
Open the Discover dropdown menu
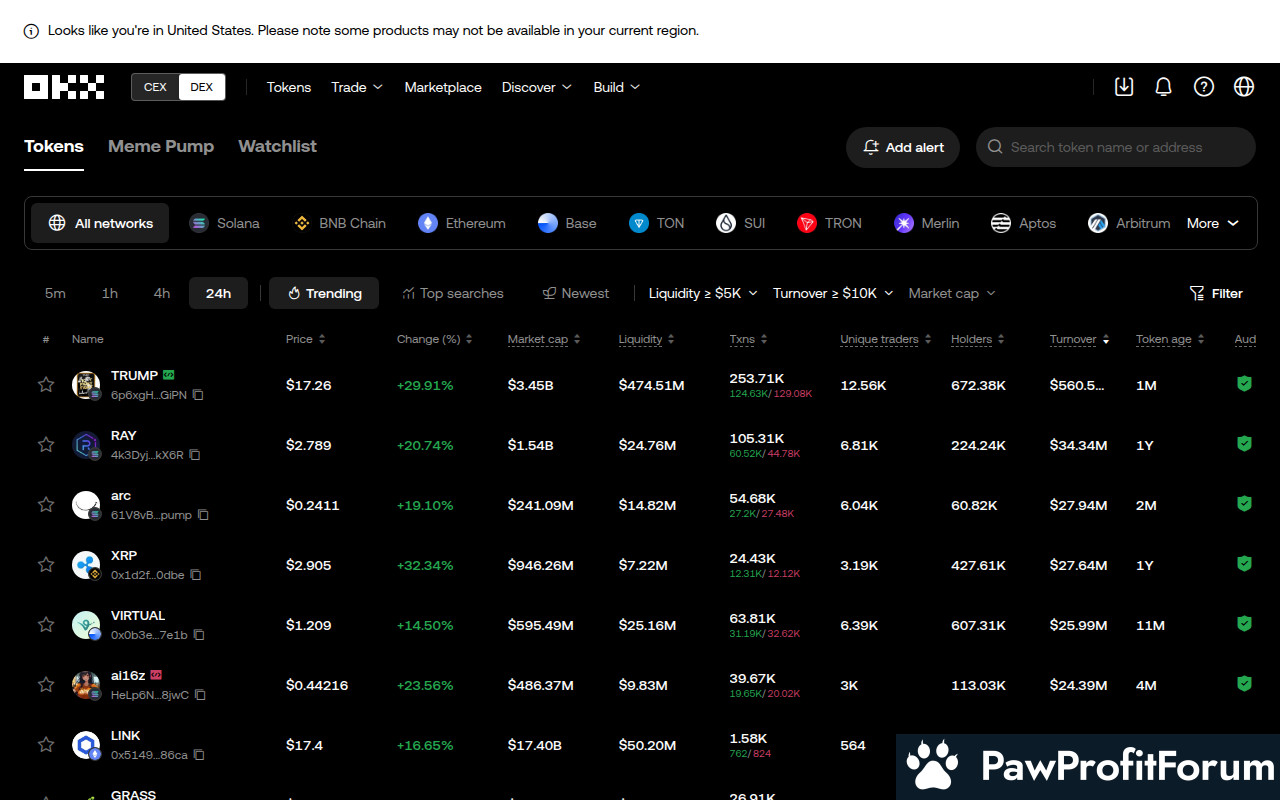[x=537, y=87]
